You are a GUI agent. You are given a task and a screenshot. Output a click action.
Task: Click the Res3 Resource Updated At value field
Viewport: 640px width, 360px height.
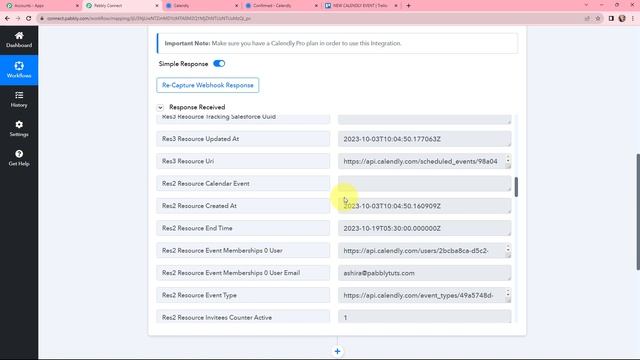coord(424,139)
